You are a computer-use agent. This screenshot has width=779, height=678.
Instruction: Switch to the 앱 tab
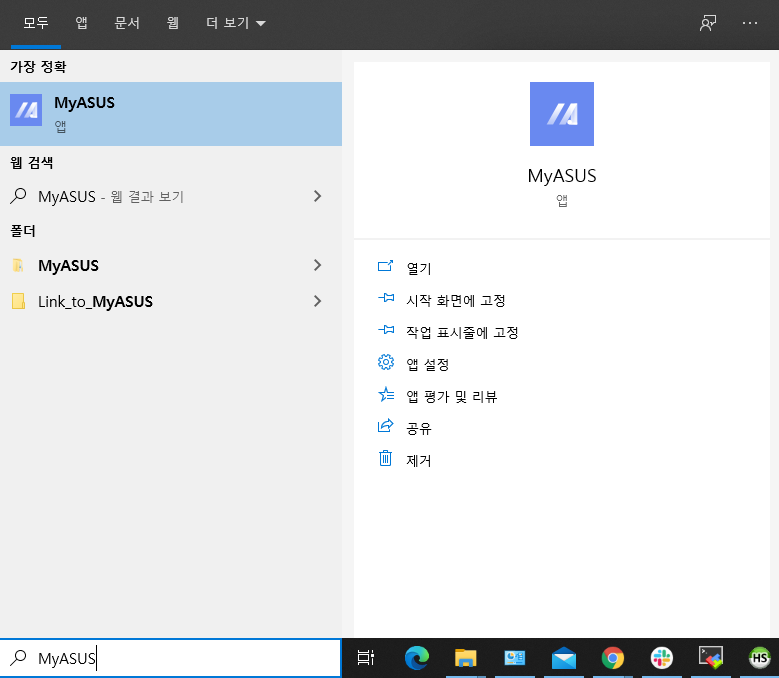click(81, 23)
